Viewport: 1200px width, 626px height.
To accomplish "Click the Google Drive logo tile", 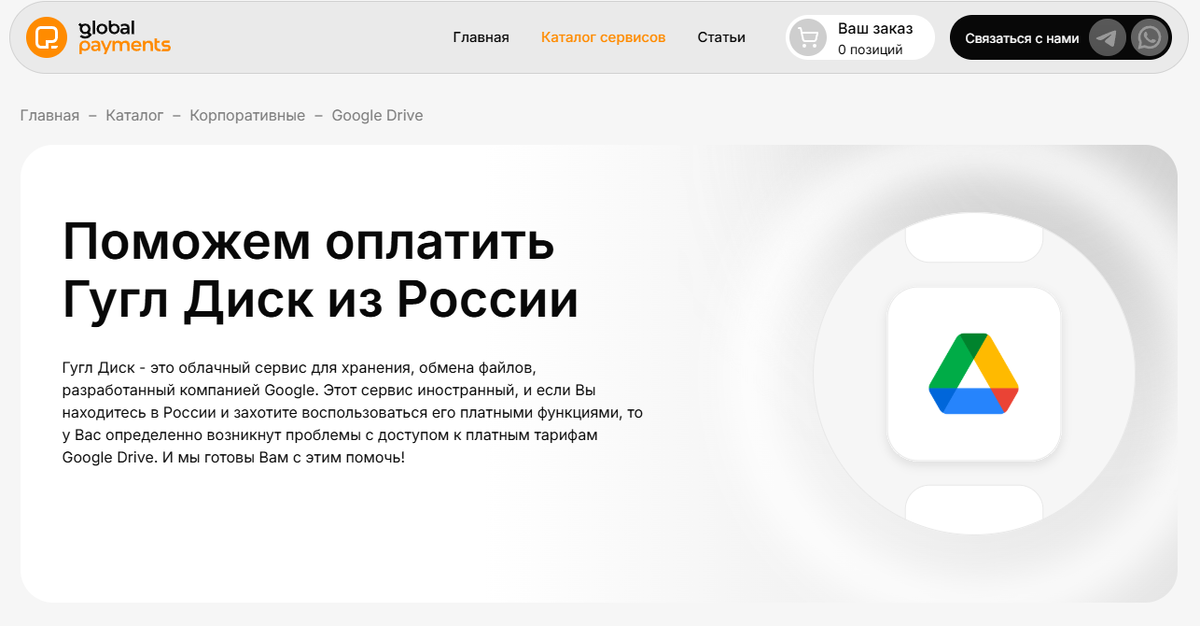I will (x=974, y=374).
